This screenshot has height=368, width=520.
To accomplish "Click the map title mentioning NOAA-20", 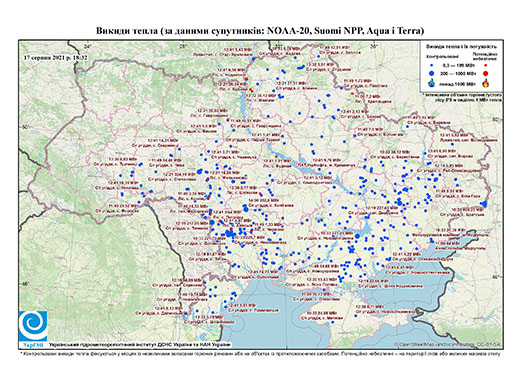I will (260, 31).
